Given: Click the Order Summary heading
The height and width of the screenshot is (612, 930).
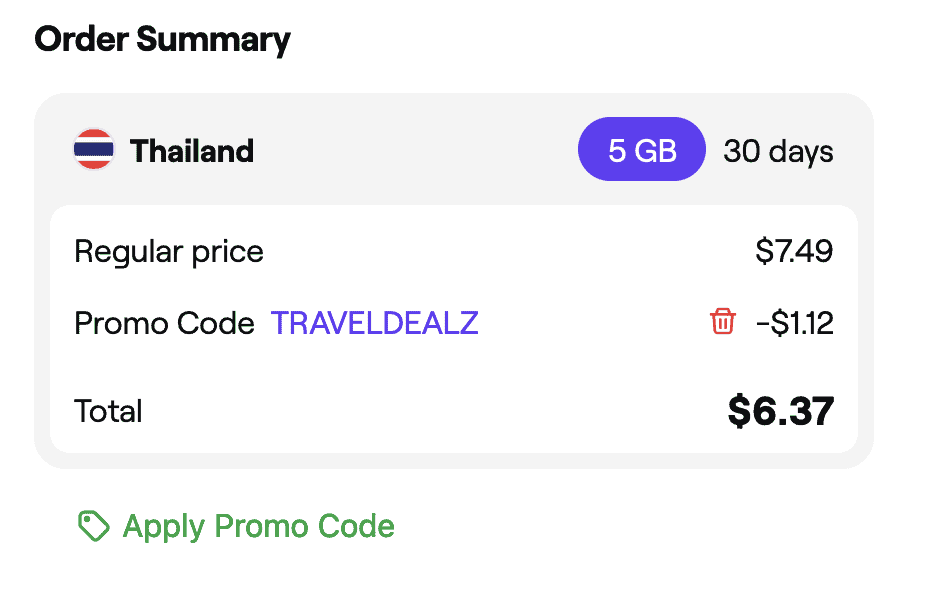Looking at the screenshot, I should 162,40.
